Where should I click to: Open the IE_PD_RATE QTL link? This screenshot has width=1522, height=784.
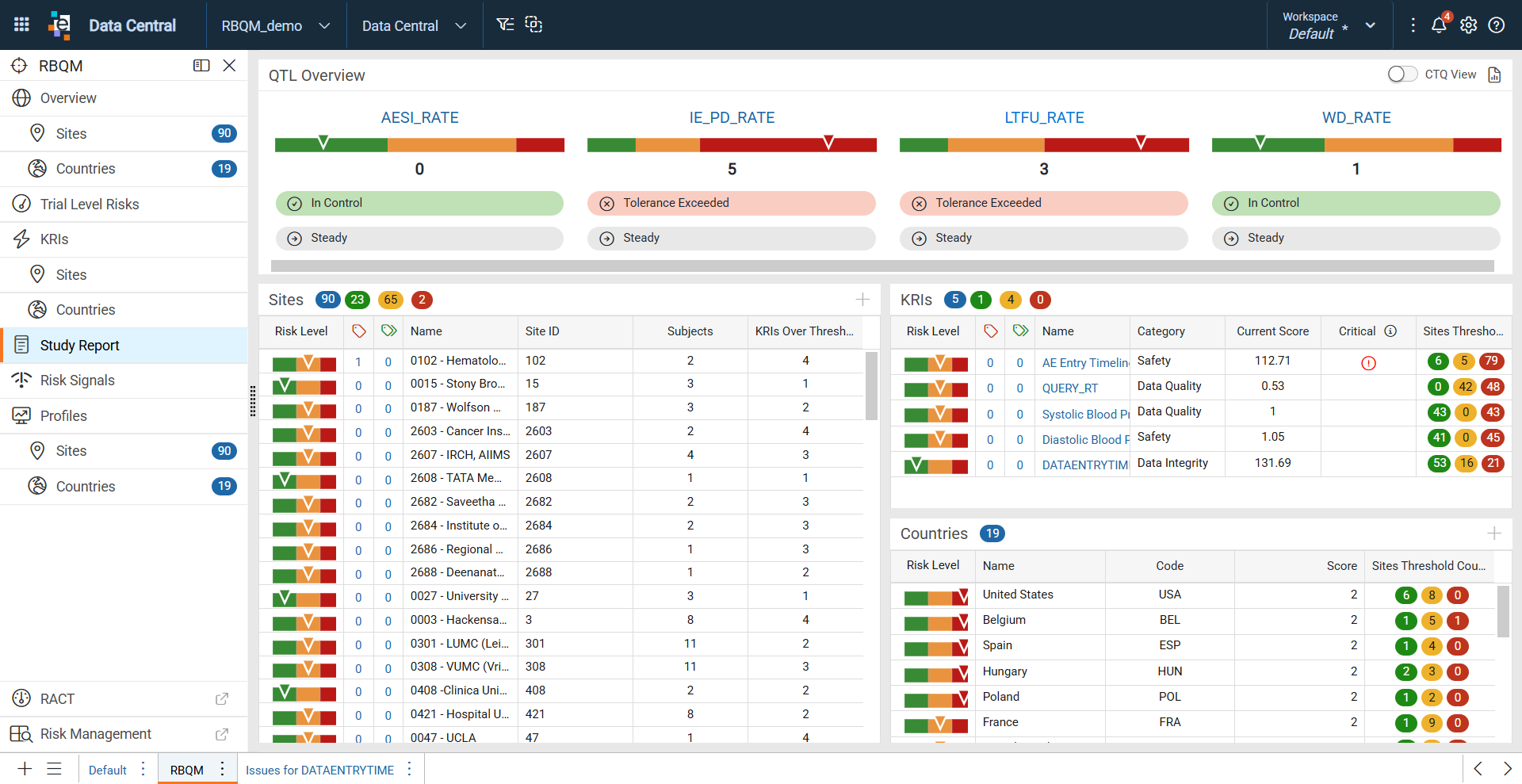pyautogui.click(x=732, y=117)
